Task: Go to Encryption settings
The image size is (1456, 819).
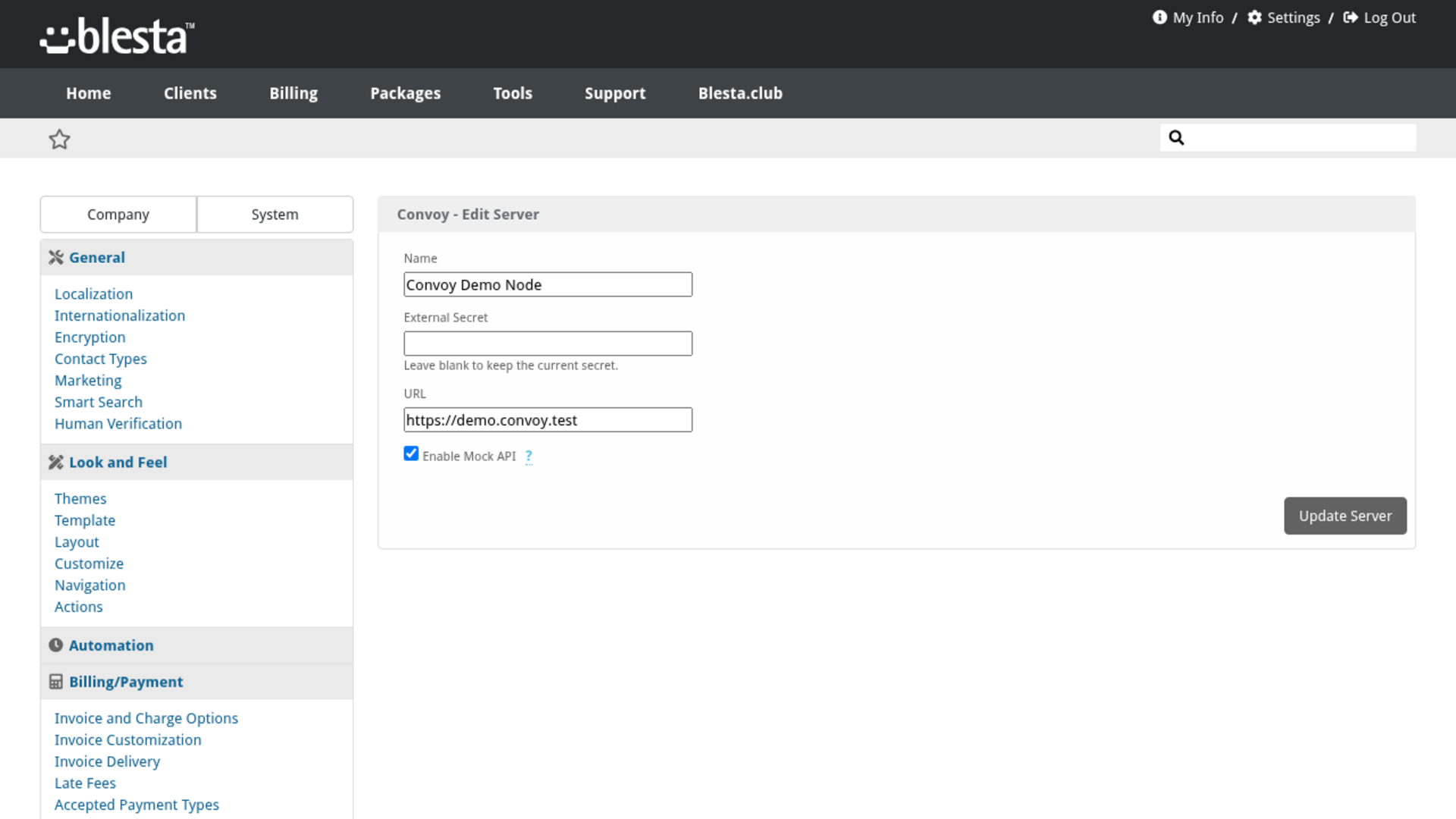Action: (x=90, y=337)
